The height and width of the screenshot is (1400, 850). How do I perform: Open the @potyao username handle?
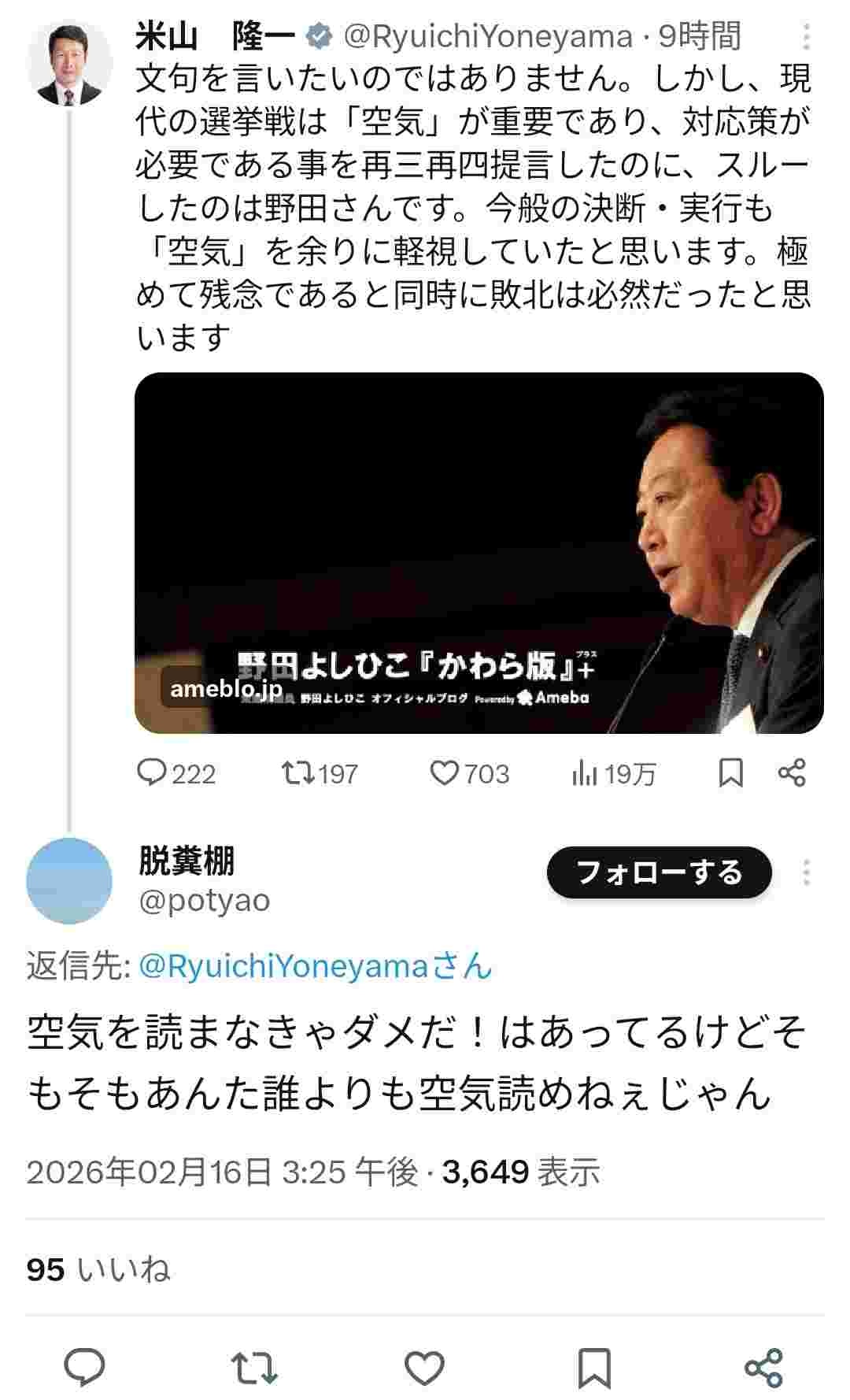(x=205, y=900)
